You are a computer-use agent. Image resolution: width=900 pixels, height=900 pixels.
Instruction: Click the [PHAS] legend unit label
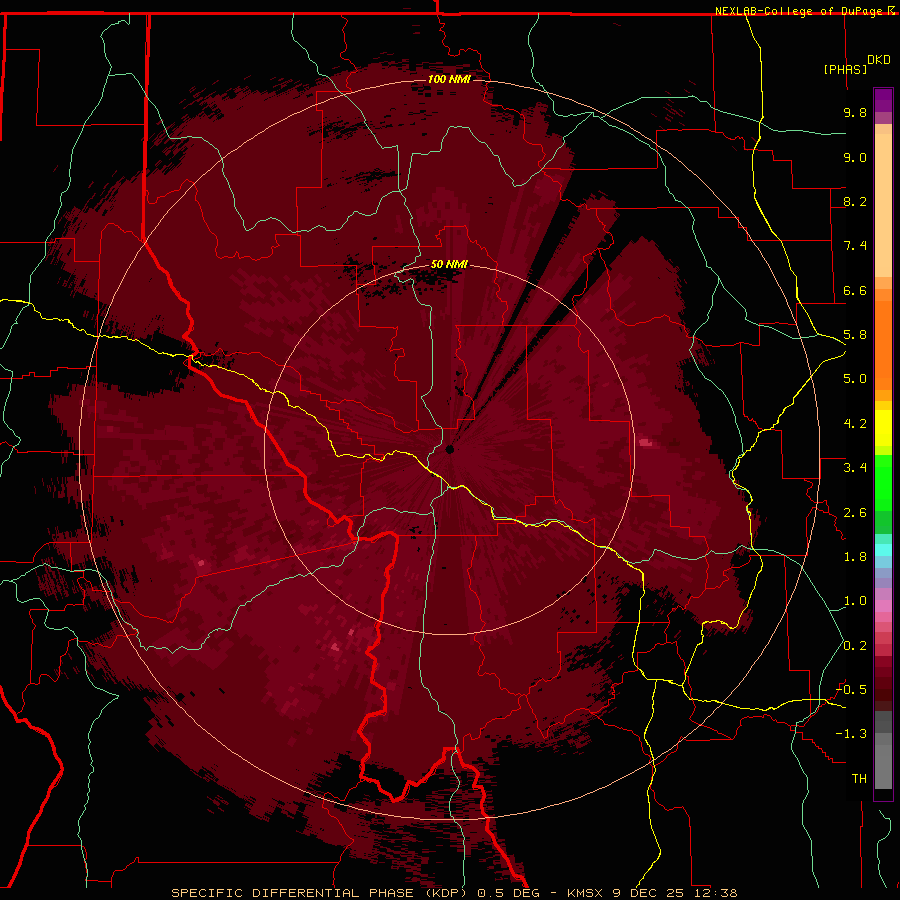click(x=845, y=69)
